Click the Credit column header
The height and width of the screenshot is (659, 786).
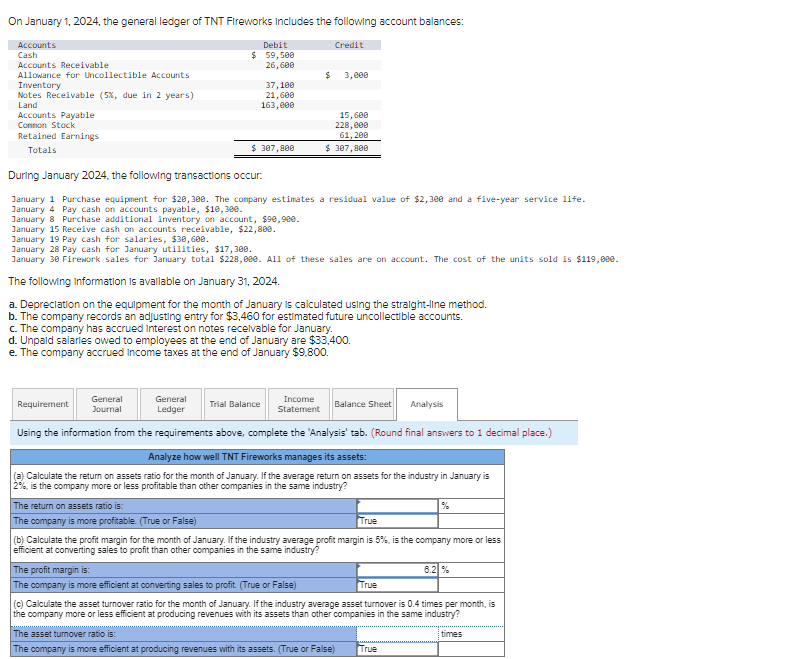click(349, 45)
